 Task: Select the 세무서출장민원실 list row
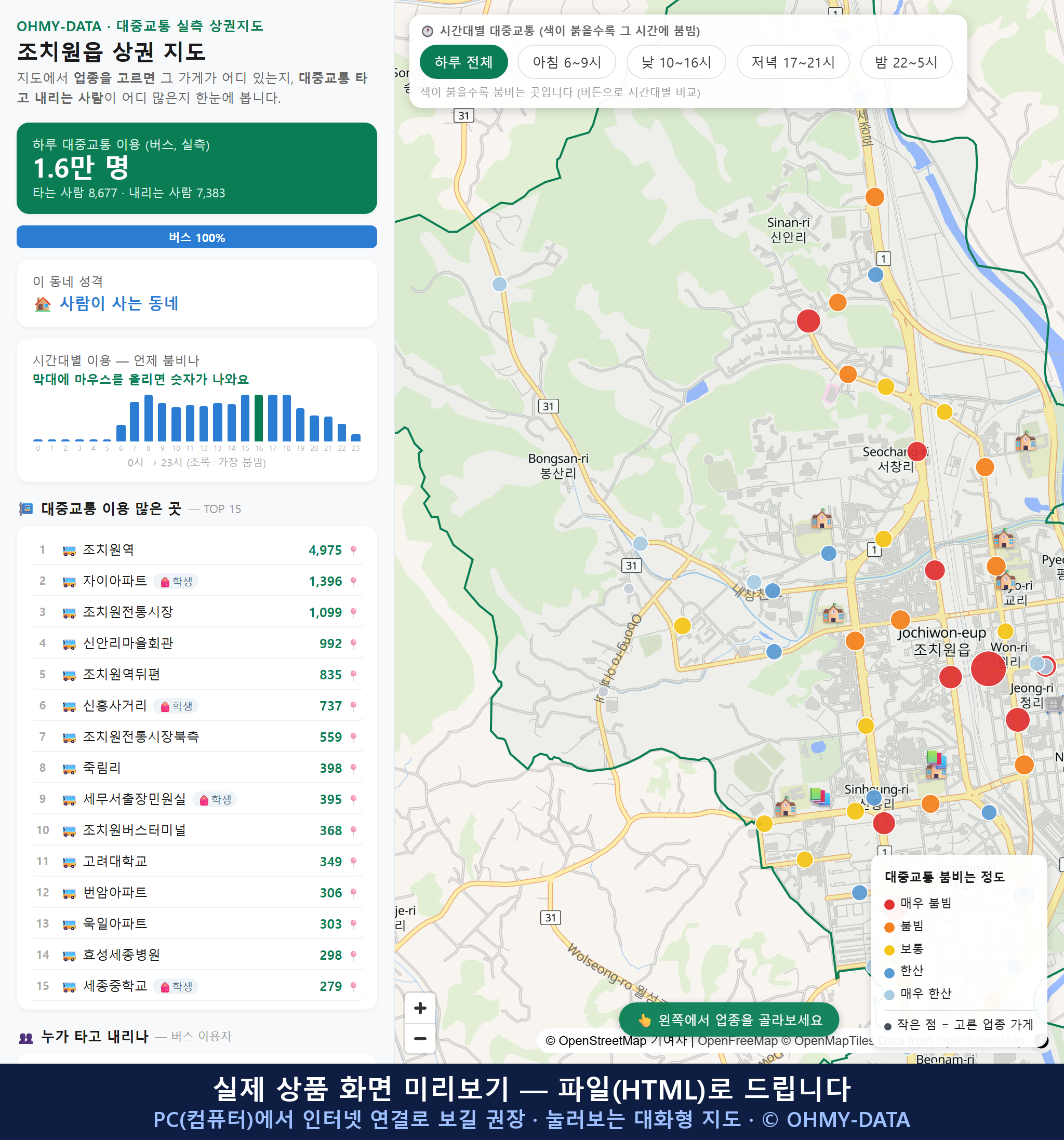point(197,799)
